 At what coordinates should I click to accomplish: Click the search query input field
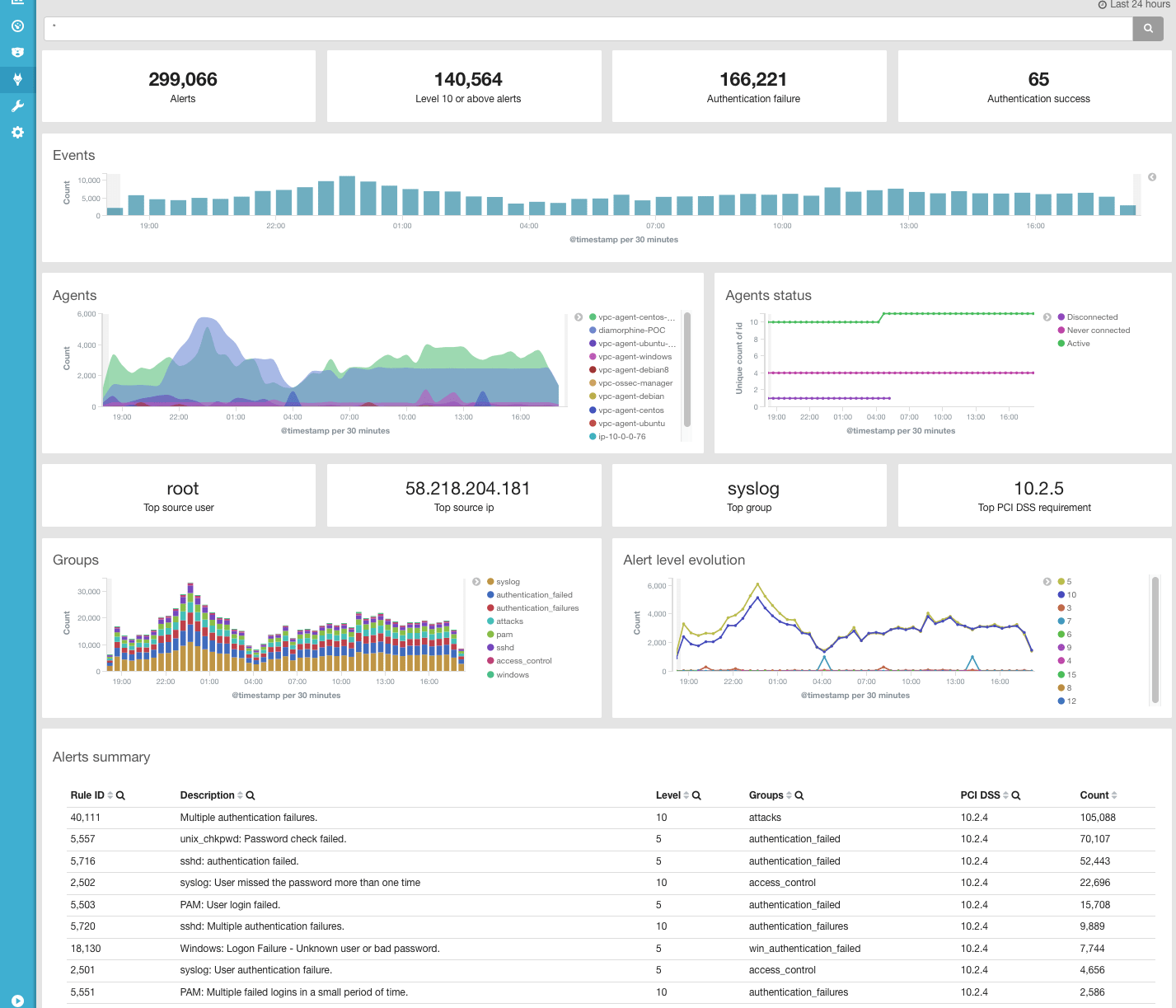pyautogui.click(x=588, y=28)
